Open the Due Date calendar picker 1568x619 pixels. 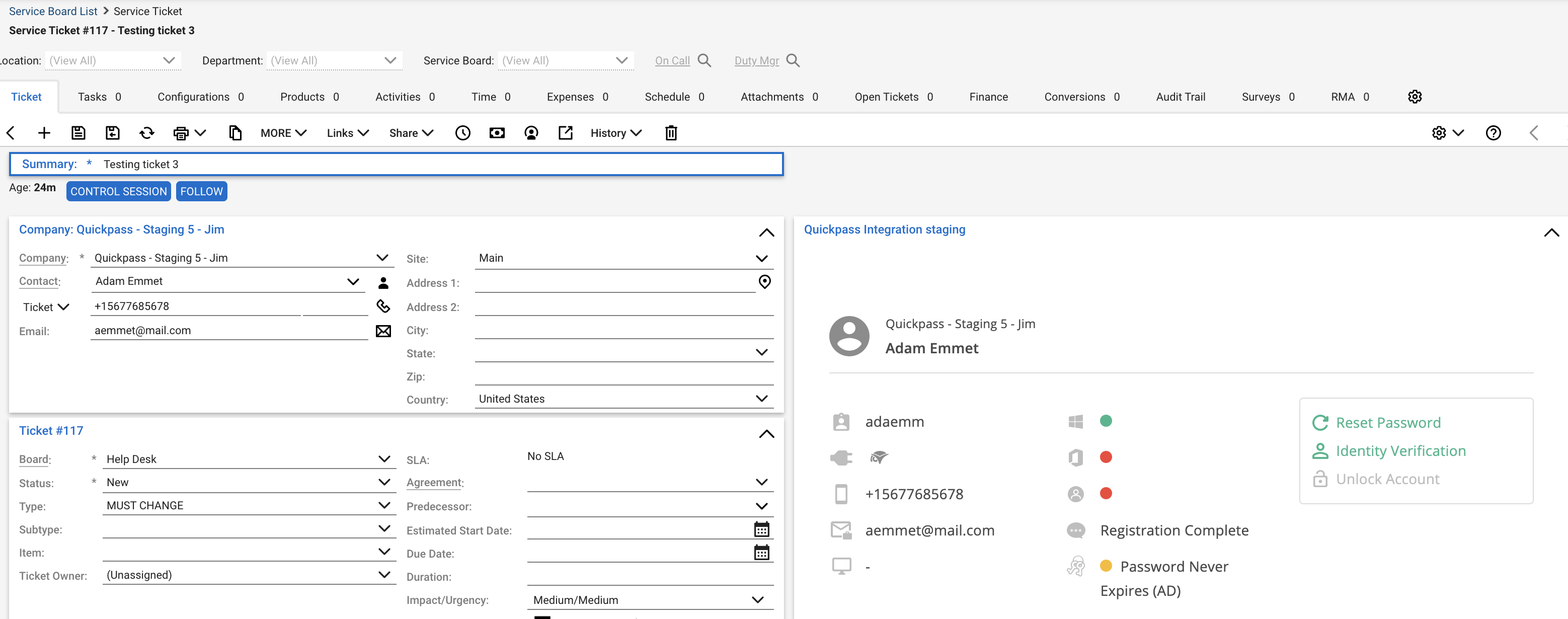(x=761, y=552)
